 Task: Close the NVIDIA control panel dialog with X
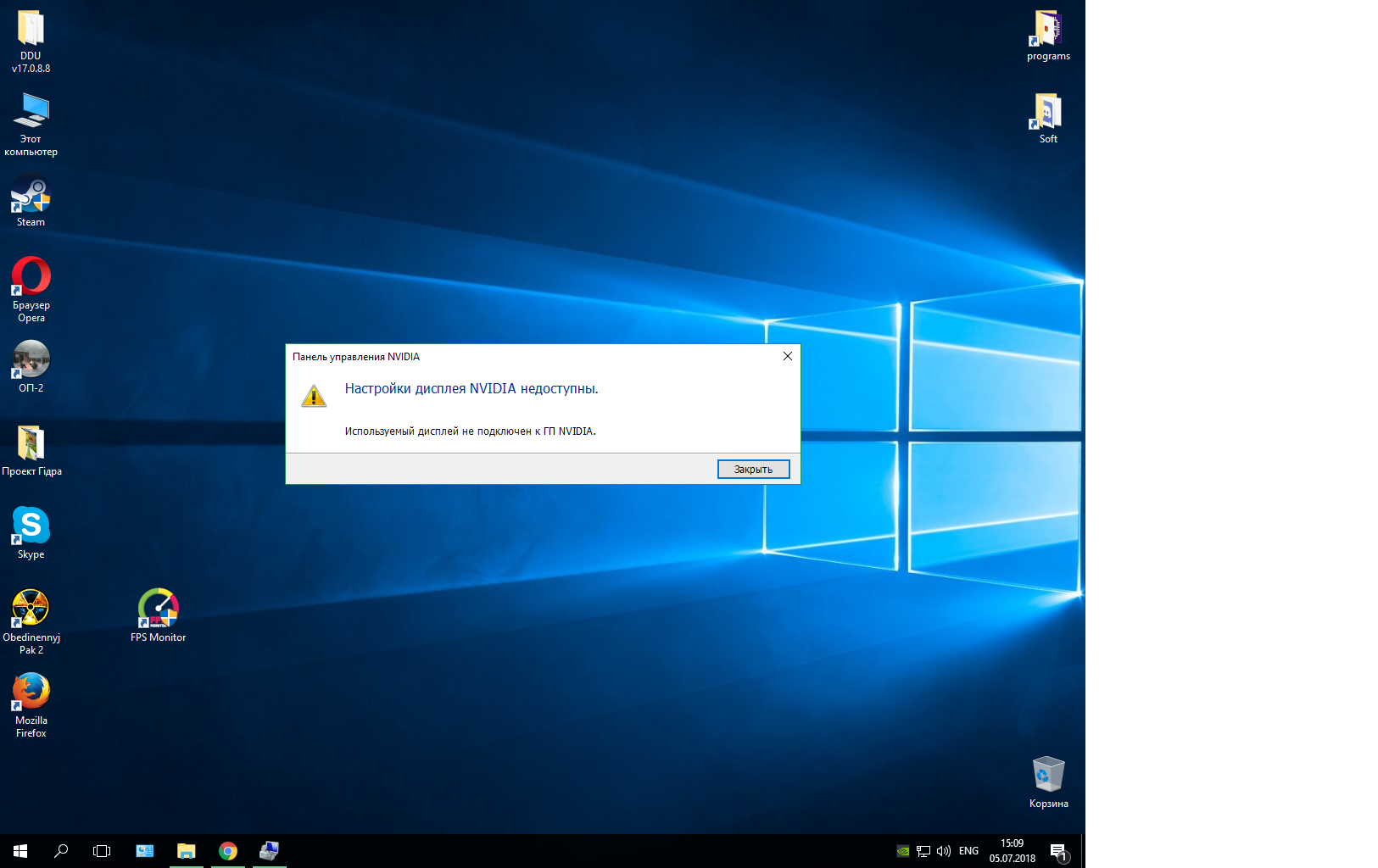[x=788, y=356]
